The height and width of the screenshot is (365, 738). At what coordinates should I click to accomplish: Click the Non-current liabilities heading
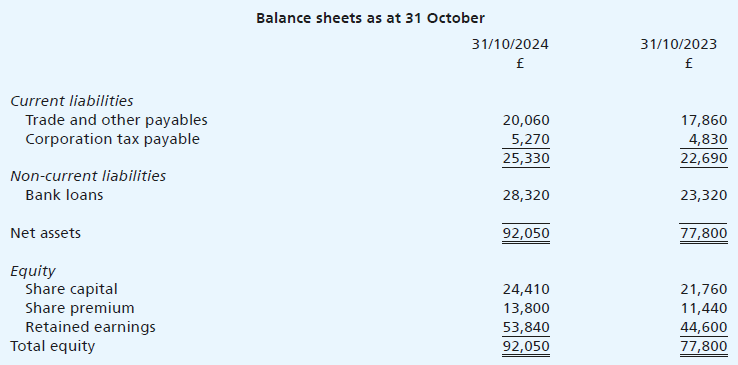tap(88, 176)
